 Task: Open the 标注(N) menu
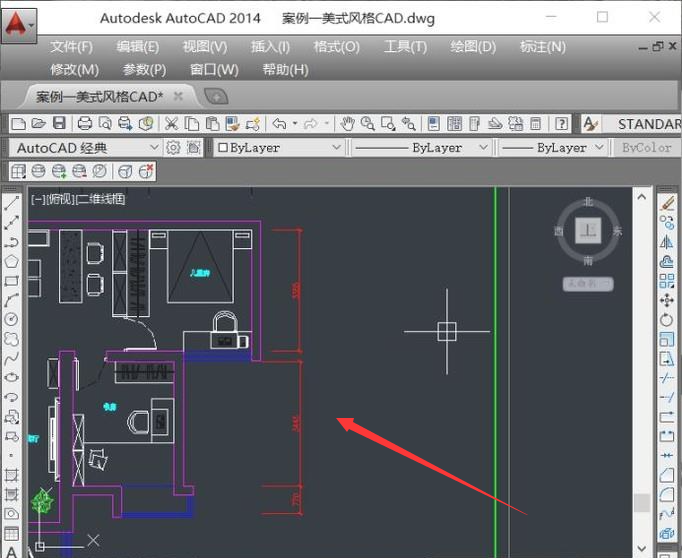542,47
